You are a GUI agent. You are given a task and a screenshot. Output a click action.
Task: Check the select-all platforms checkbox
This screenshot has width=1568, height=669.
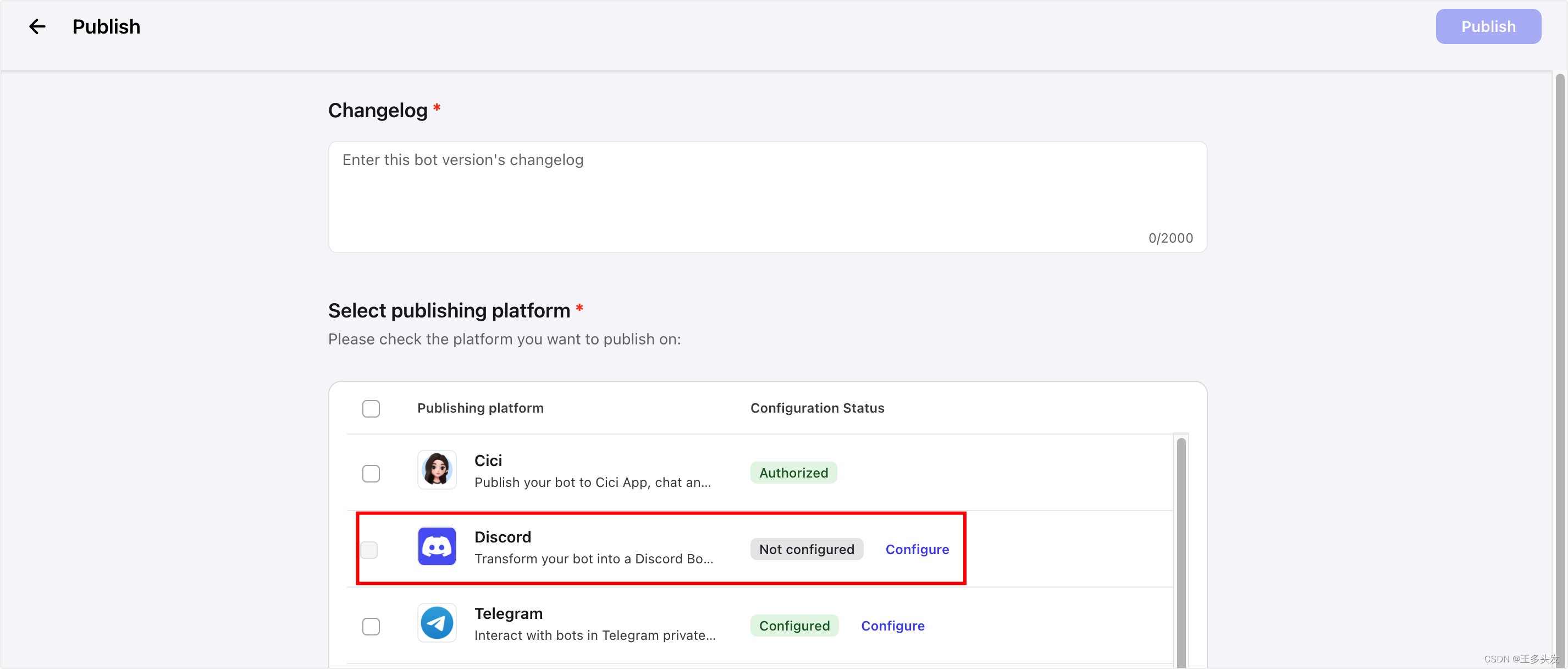pyautogui.click(x=371, y=408)
